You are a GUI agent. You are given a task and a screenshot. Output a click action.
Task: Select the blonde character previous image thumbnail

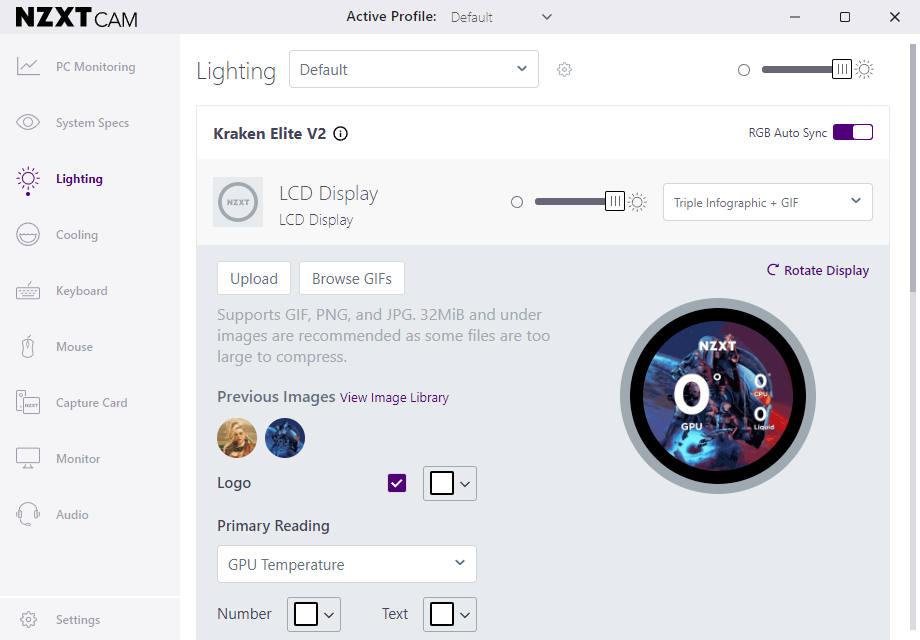pos(237,438)
